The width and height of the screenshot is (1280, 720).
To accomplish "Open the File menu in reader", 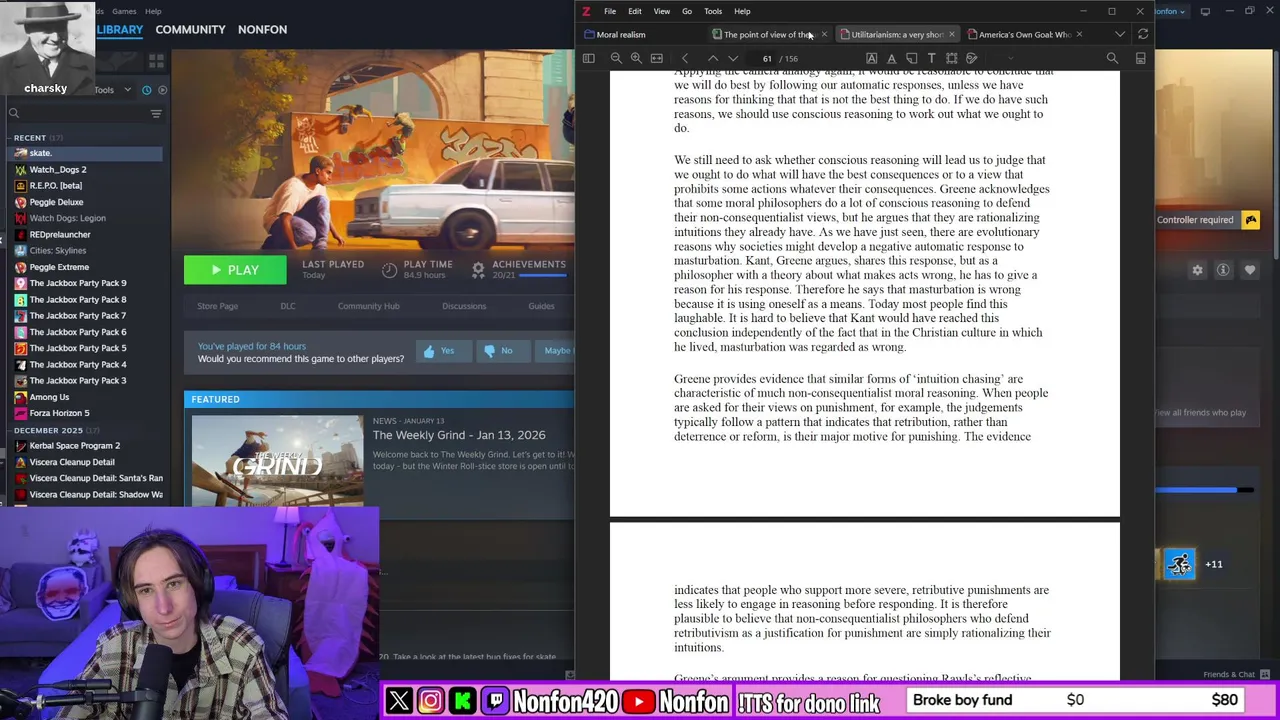I will coord(610,11).
